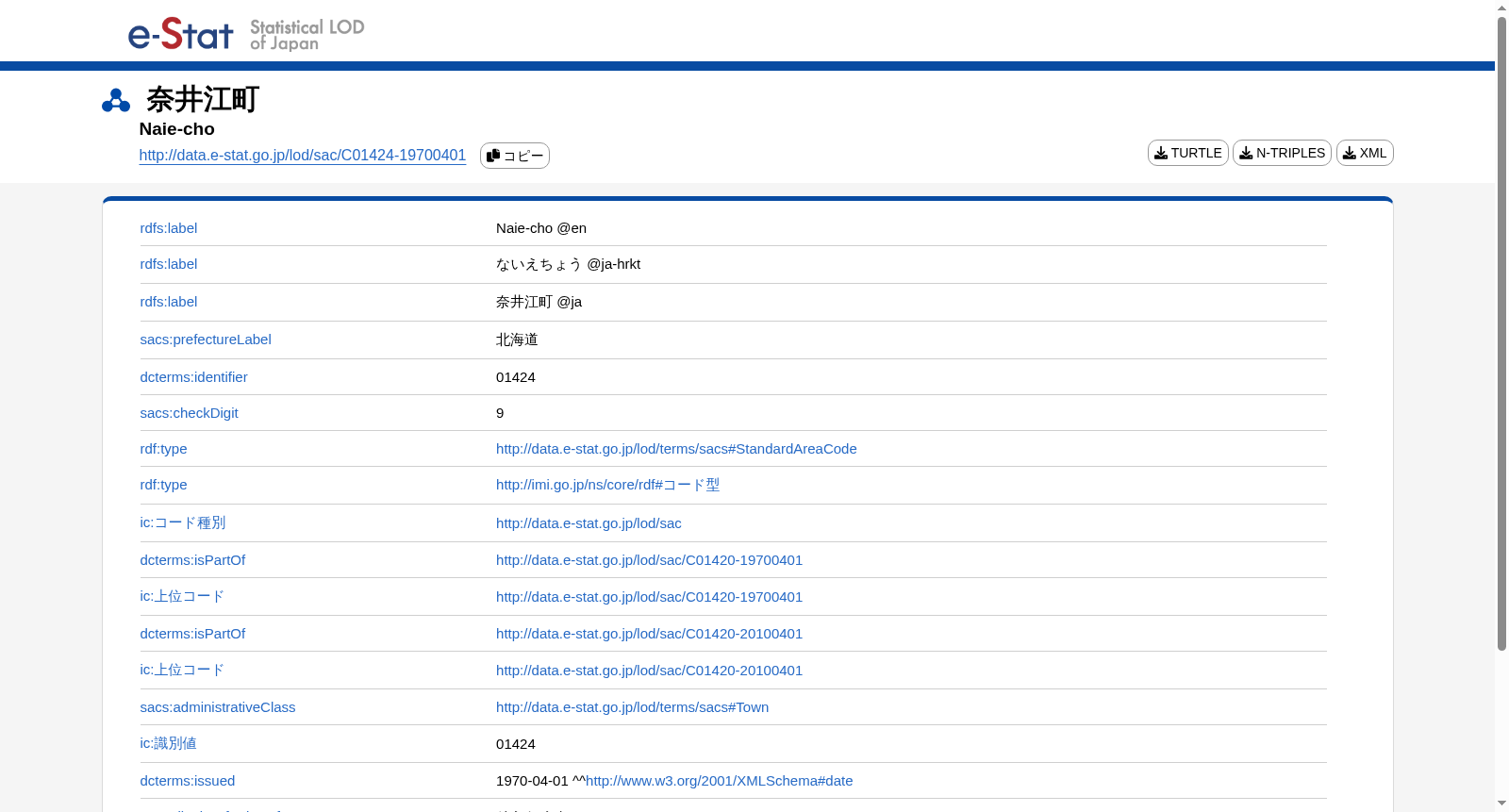Click the 01424 value in ic:識別値 row
The width and height of the screenshot is (1509, 812).
(x=516, y=744)
